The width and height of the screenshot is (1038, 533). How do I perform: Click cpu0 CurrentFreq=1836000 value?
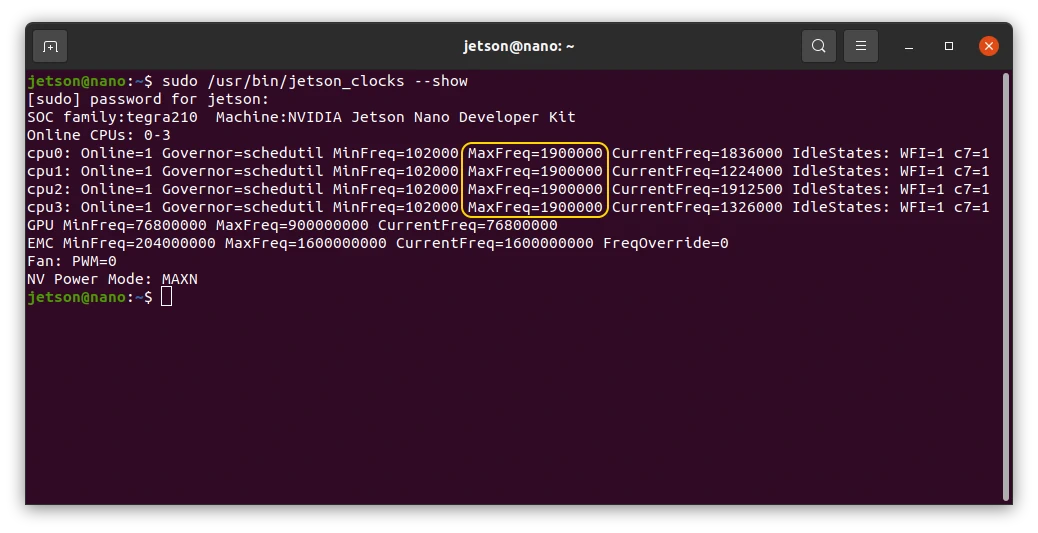[x=697, y=153]
